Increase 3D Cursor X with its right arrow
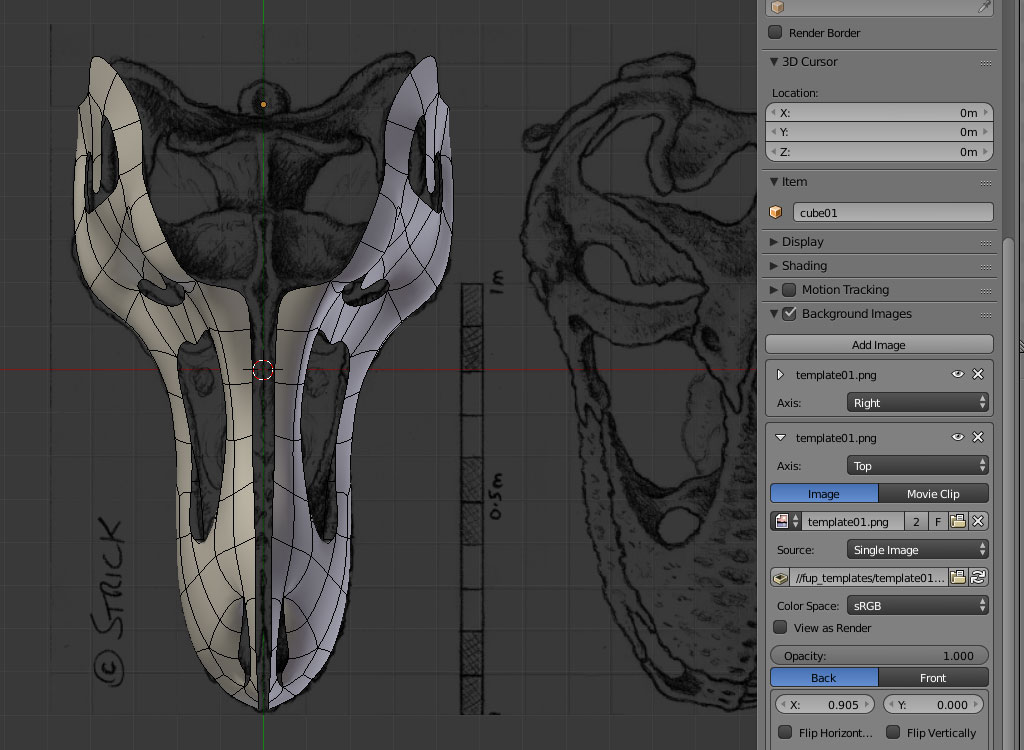1024x750 pixels. [985, 112]
